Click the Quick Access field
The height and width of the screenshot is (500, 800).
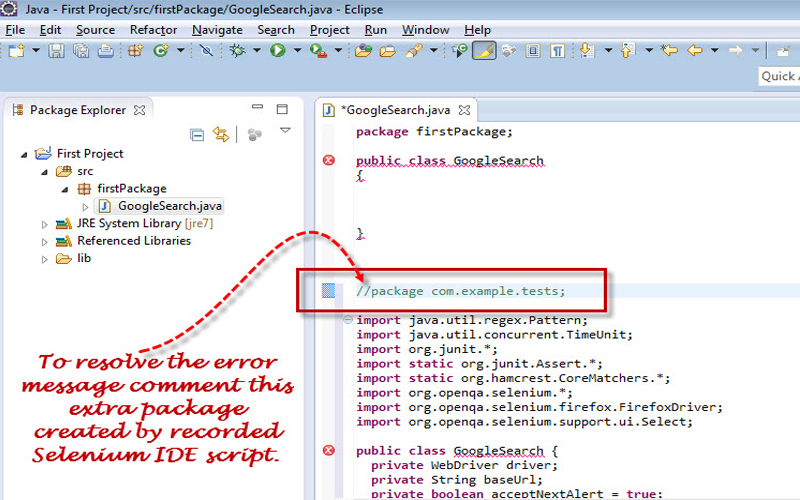coord(779,76)
